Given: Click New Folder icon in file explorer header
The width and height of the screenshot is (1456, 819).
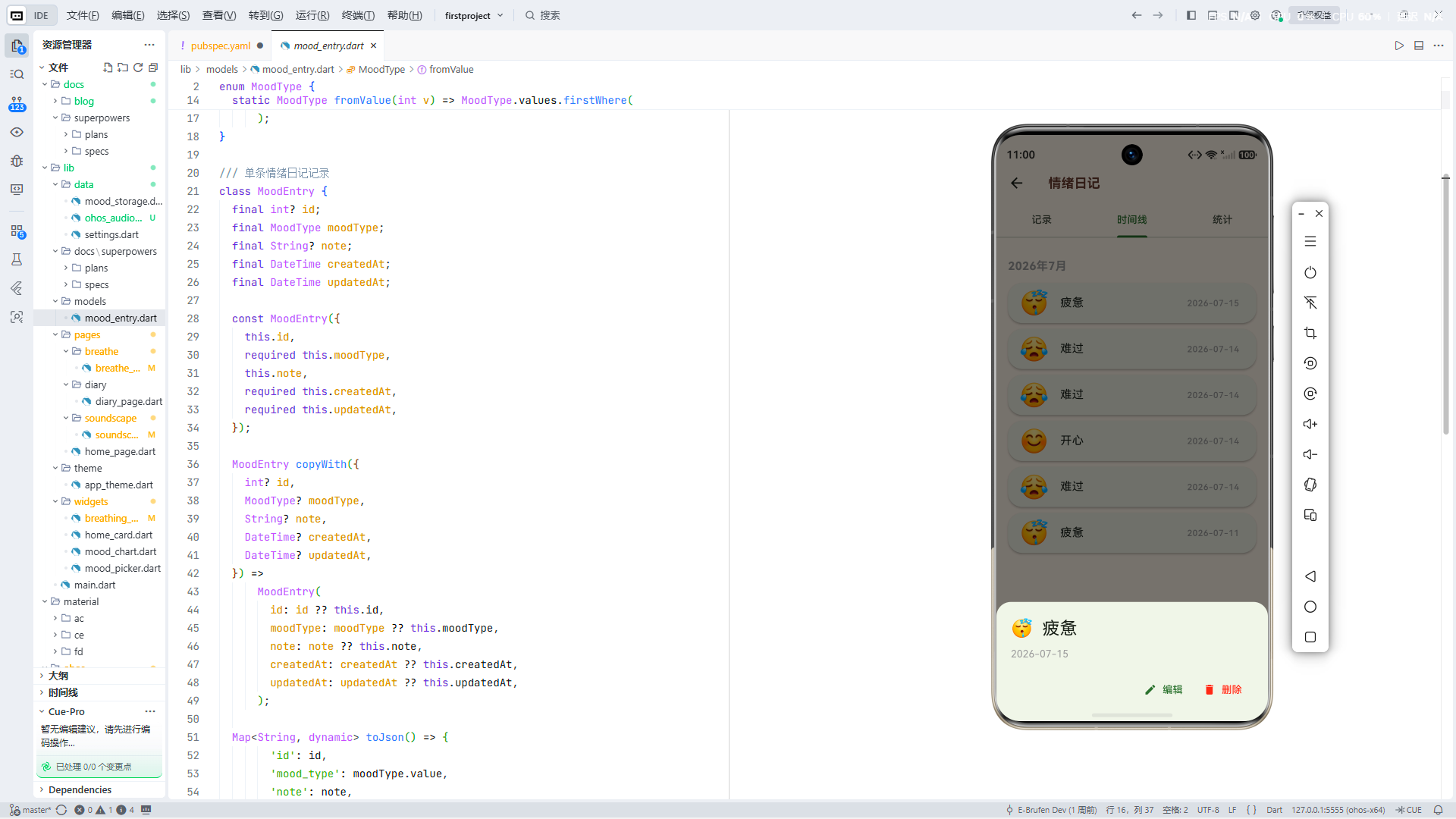Looking at the screenshot, I should coord(123,67).
